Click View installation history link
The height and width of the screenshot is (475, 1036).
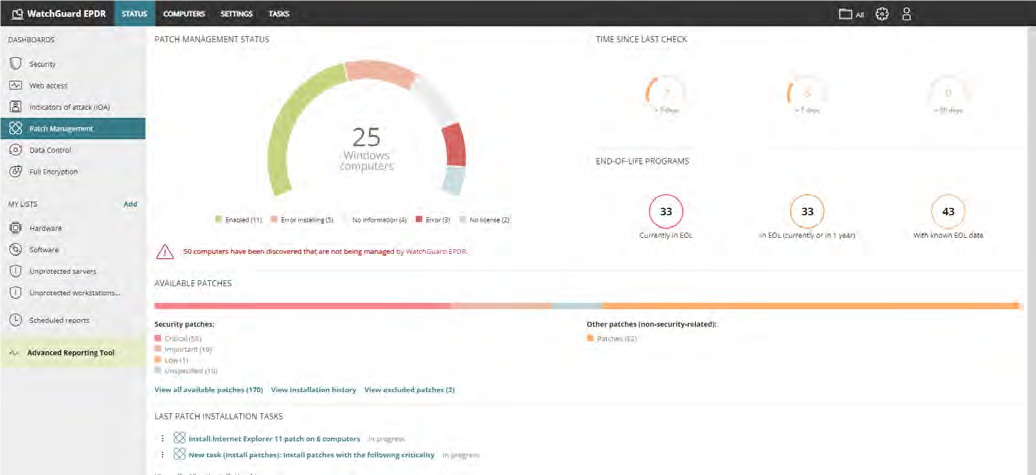coord(314,390)
